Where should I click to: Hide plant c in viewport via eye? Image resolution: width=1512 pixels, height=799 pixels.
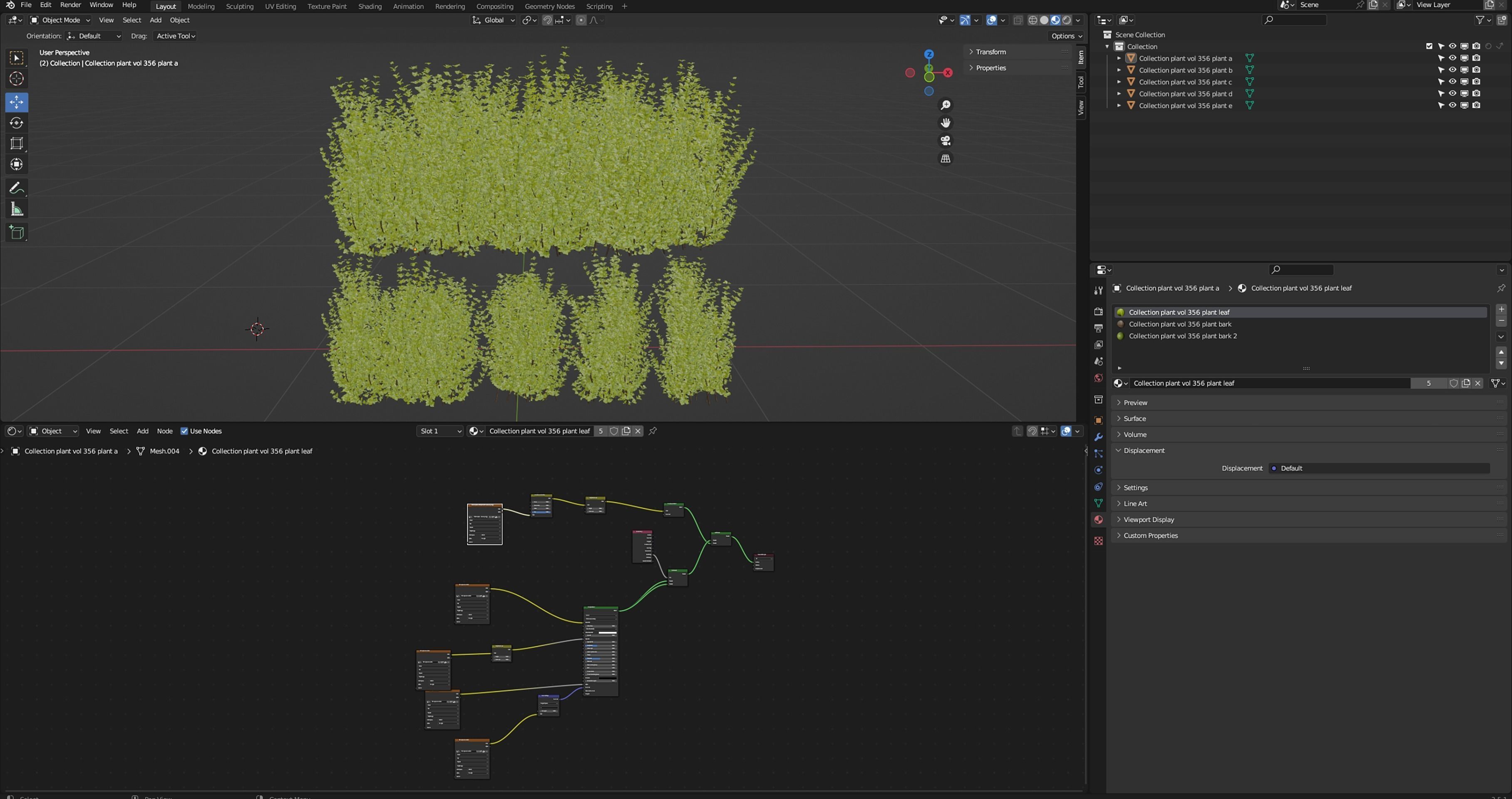(x=1452, y=82)
